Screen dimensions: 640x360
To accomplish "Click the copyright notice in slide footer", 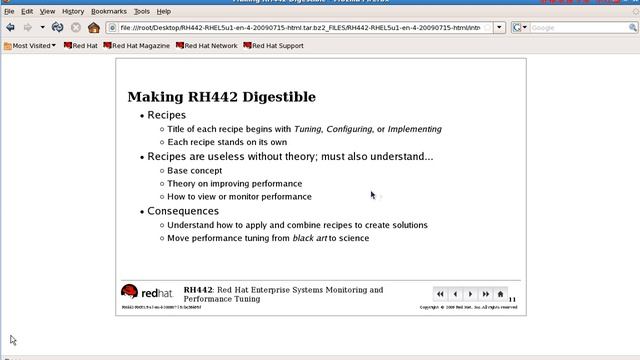I will (469, 307).
